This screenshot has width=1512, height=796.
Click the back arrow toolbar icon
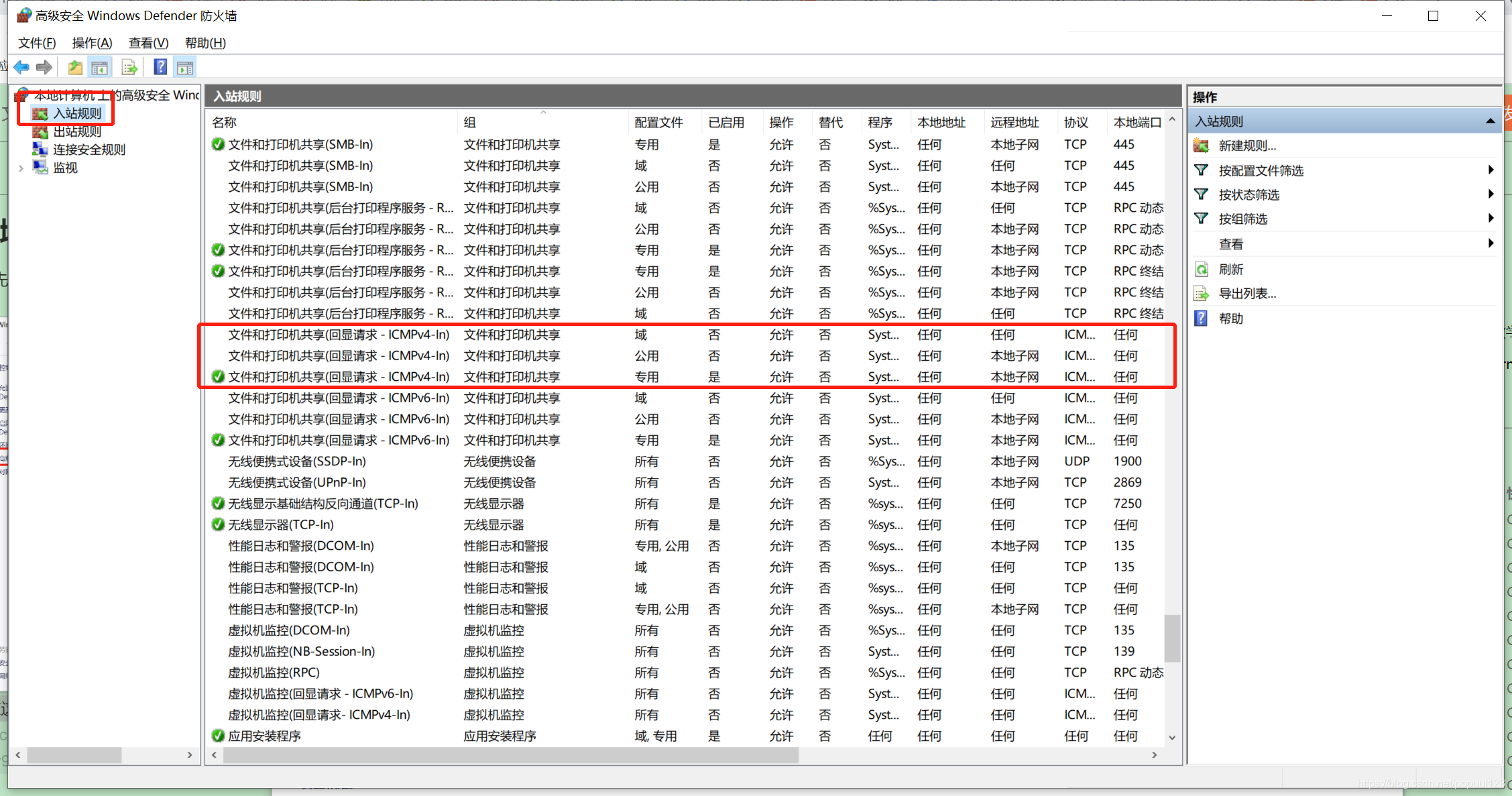coord(21,67)
